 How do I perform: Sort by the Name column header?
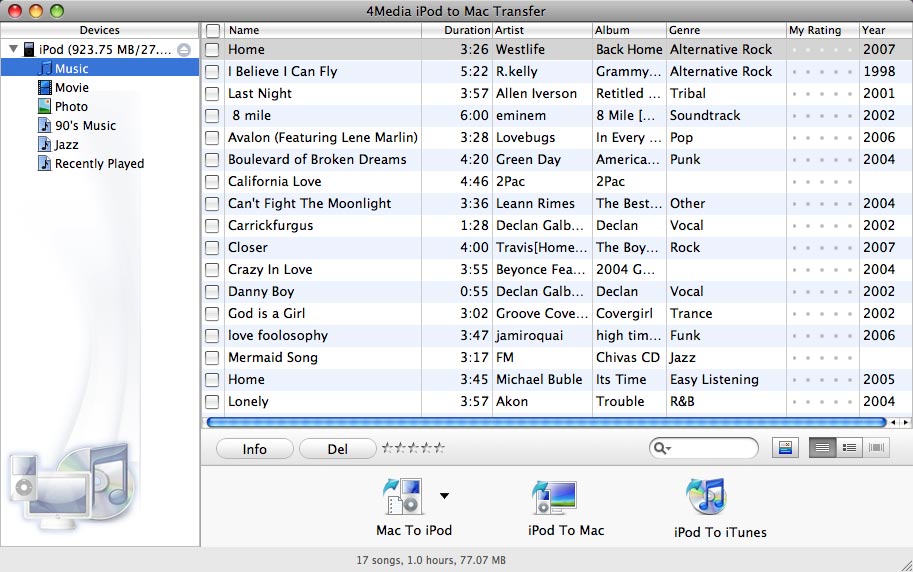[x=323, y=30]
